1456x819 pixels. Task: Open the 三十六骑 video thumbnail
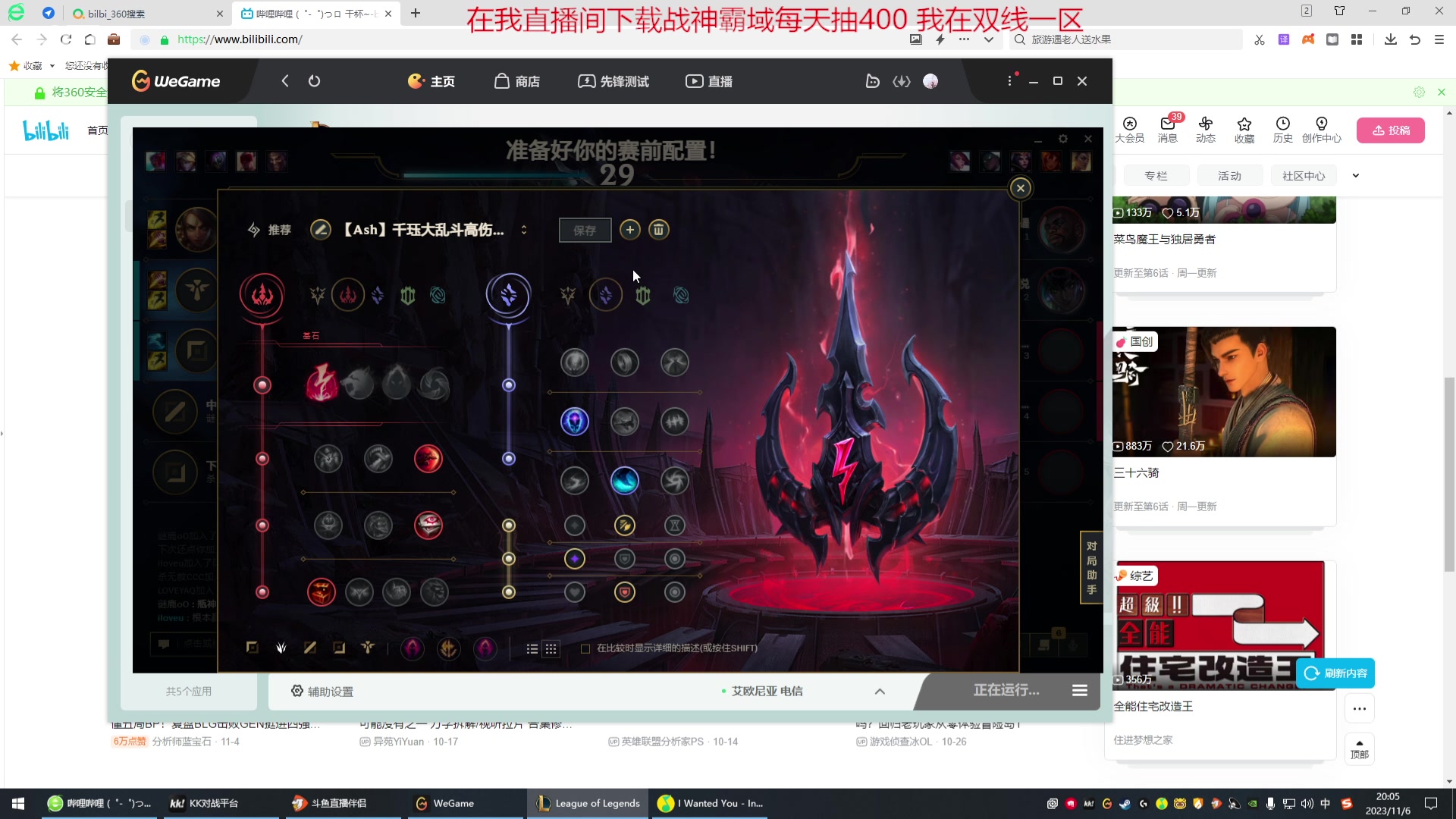click(1223, 391)
